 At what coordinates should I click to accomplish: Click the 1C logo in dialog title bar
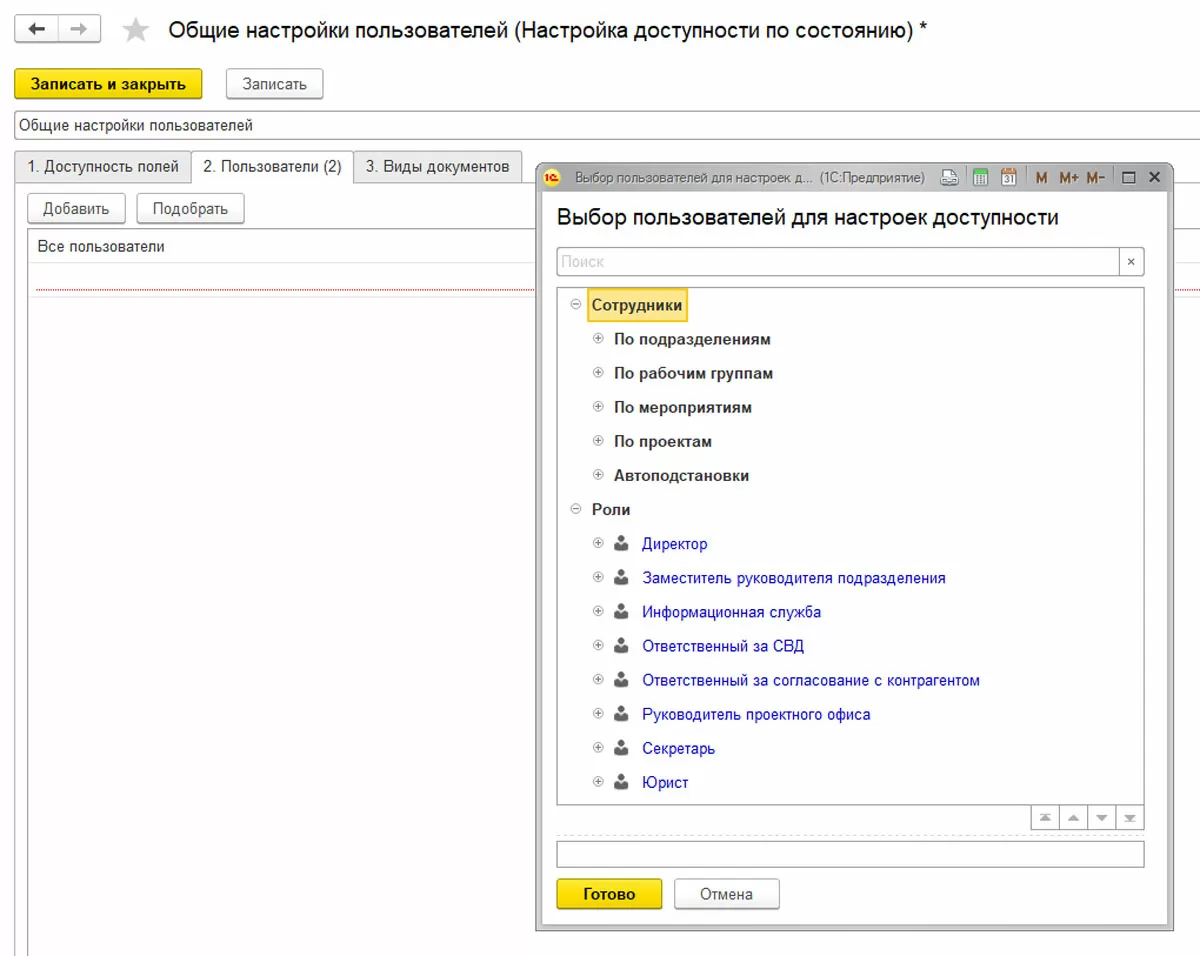click(x=551, y=177)
